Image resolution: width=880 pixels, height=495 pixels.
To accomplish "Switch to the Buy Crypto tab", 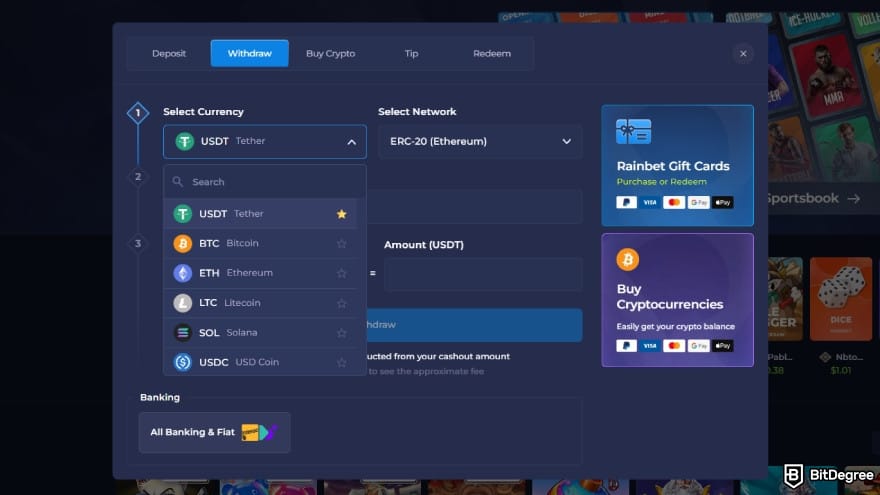I will click(x=331, y=53).
